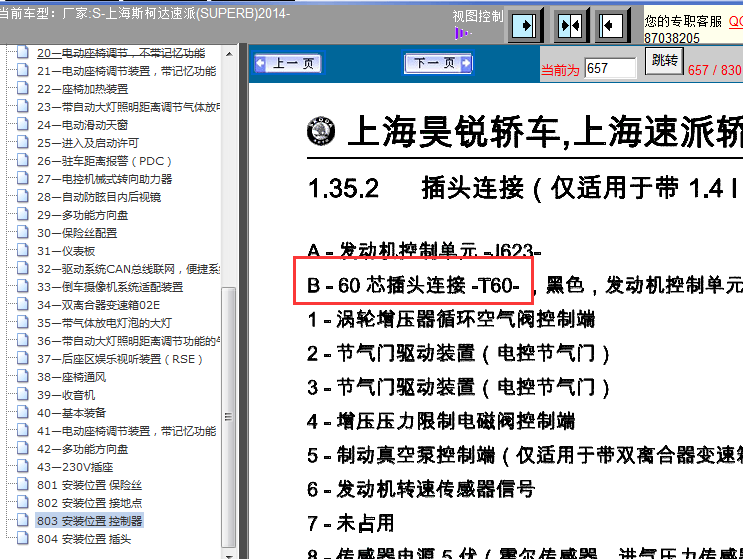Image resolution: width=743 pixels, height=559 pixels.
Task: Go to previous page with 上一页 button
Action: 288,63
